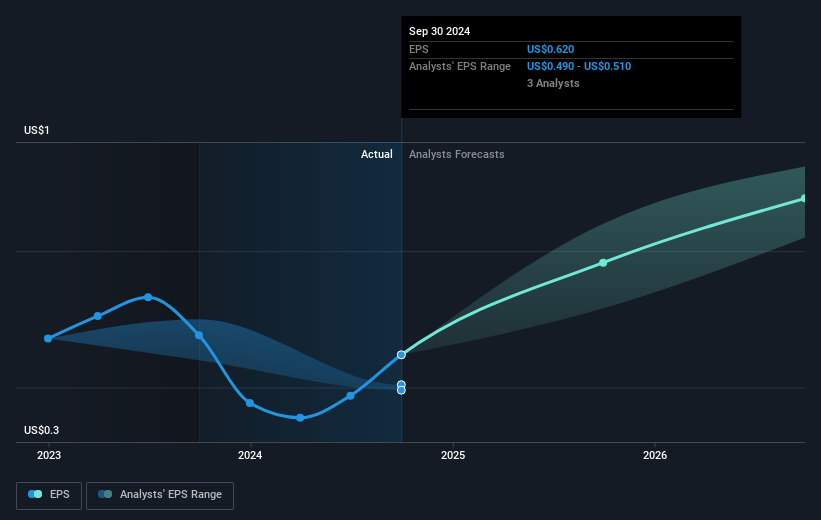Click the EPS legend color swatch
The width and height of the screenshot is (821, 520).
35,494
